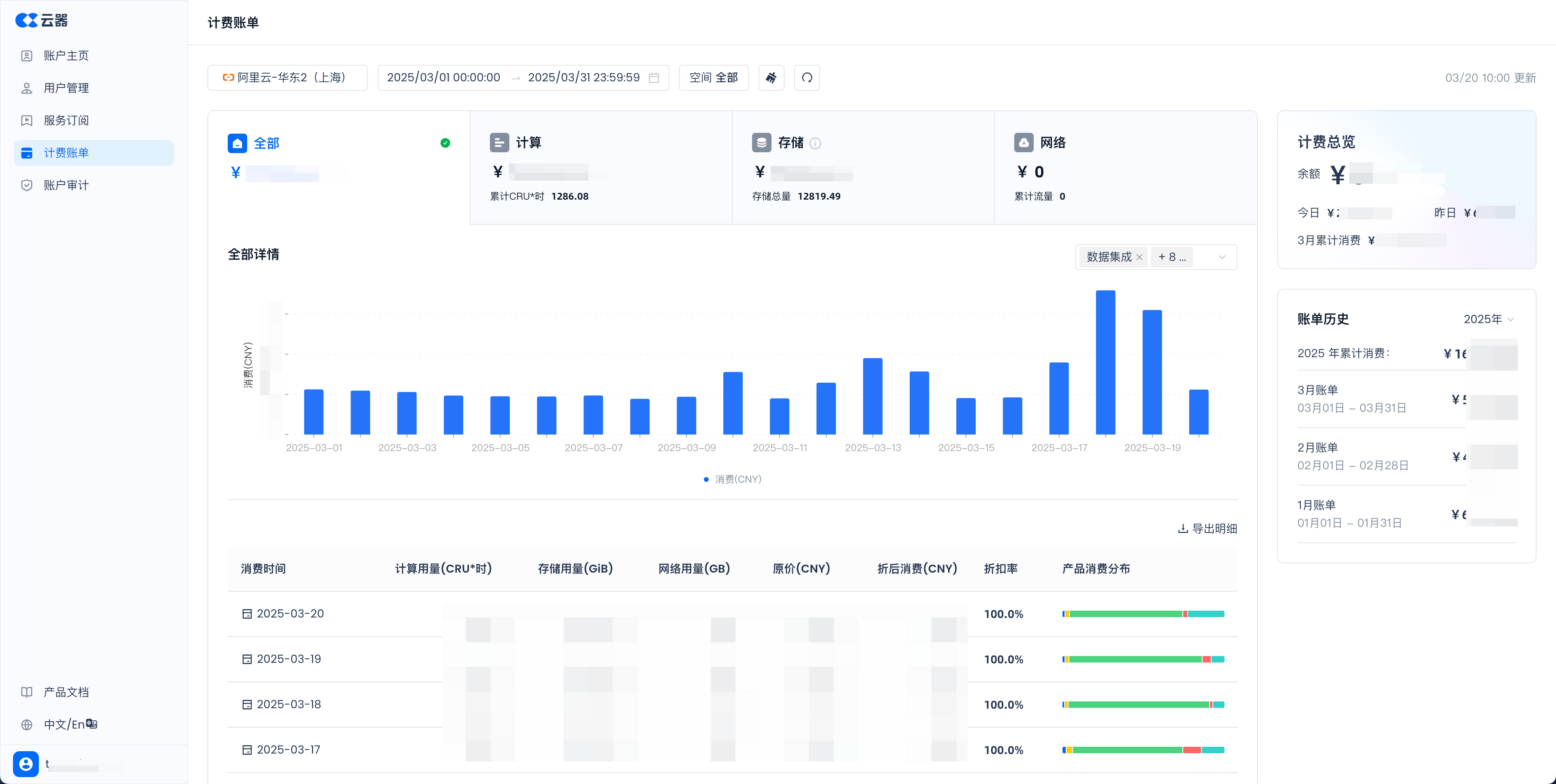Viewport: 1556px width, 784px height.
Task: Open 账户审计 in sidebar
Action: (x=66, y=185)
